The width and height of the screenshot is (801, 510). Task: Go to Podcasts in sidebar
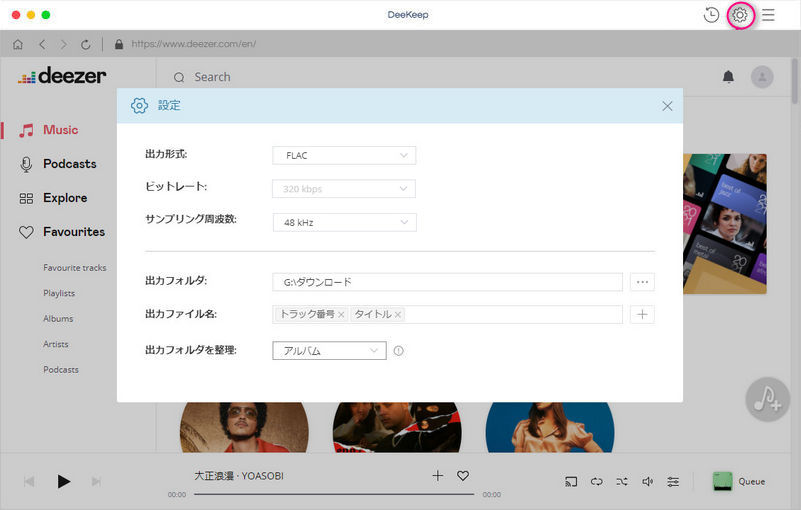[69, 164]
